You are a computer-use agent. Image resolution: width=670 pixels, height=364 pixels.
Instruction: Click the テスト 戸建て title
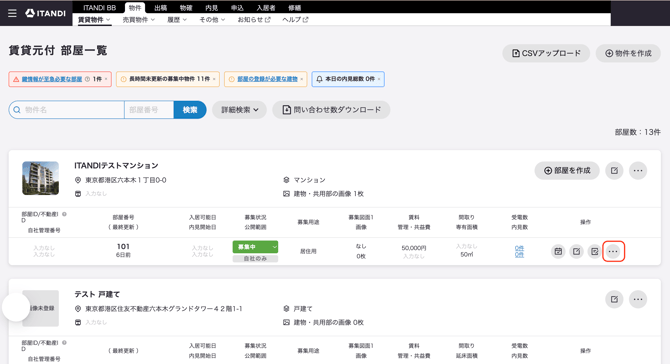pyautogui.click(x=97, y=294)
